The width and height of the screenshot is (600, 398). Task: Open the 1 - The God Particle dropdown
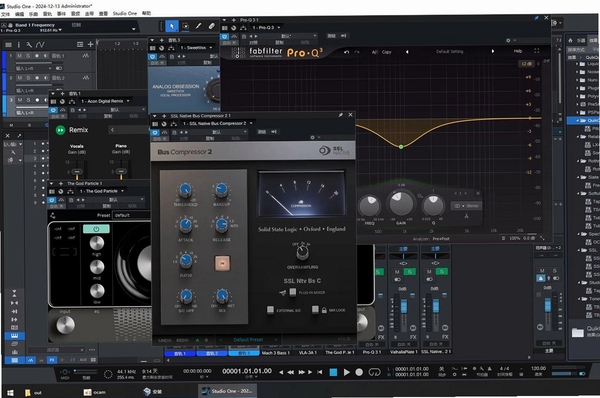pos(101,191)
